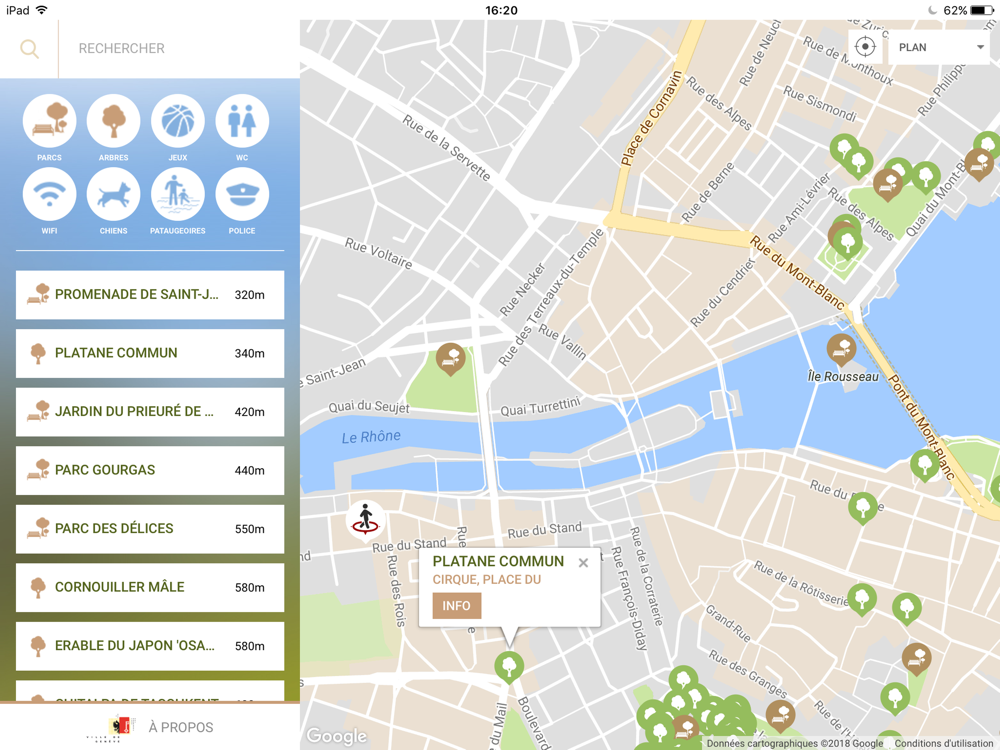Tap tree marker on Rue de la Rôtisserie
The image size is (1000, 750).
862,599
